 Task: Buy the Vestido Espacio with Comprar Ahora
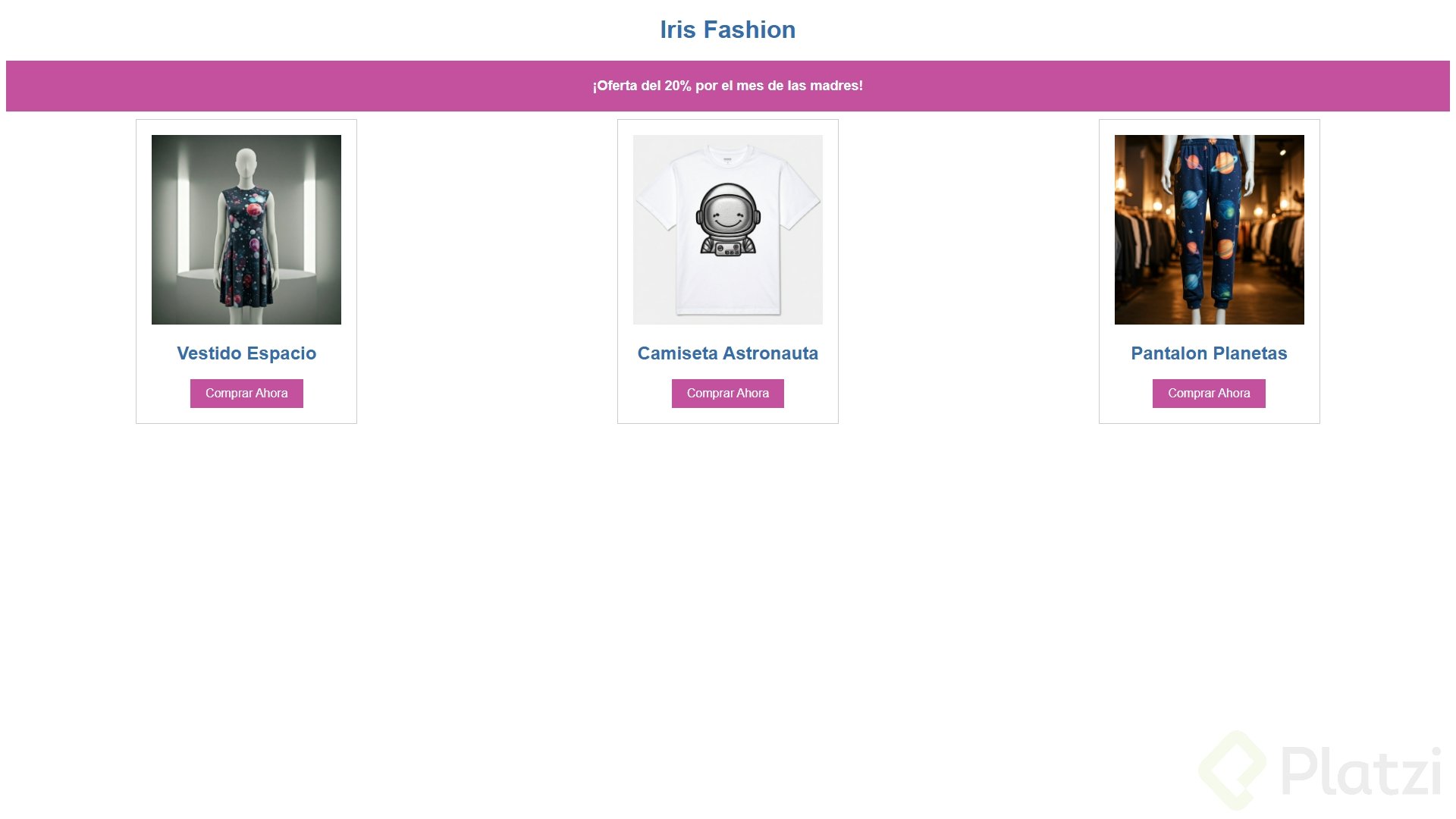246,394
